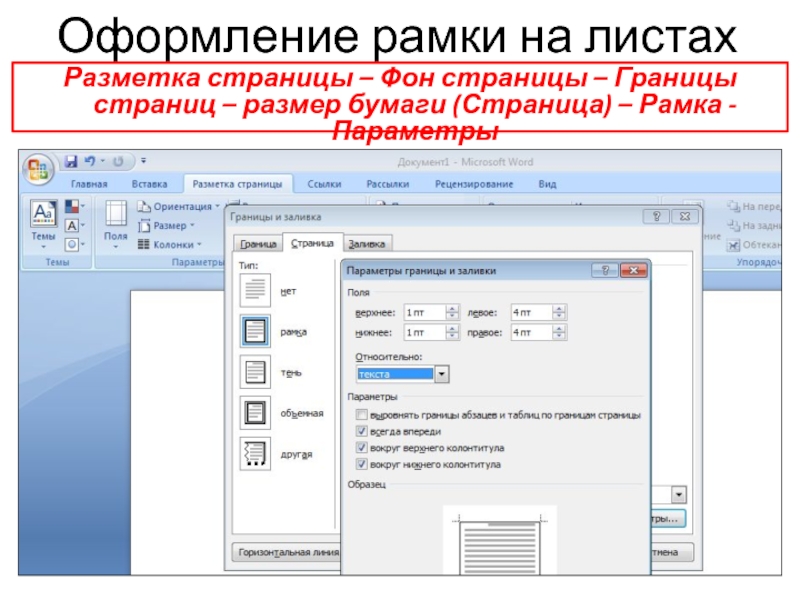The width and height of the screenshot is (800, 600).
Task: Select the тень border type icon
Action: [255, 372]
